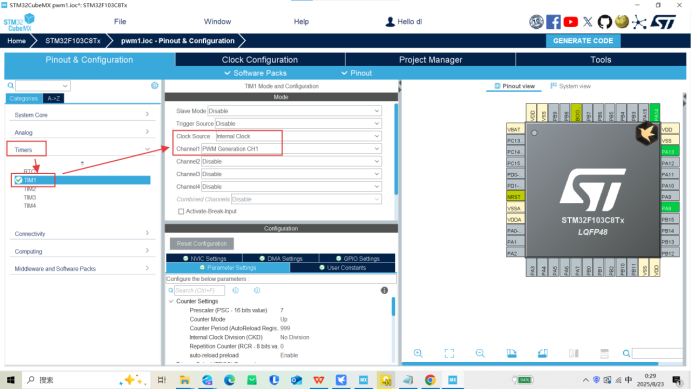692x389 pixels.
Task: Open the GitHub icon in header
Action: (x=605, y=22)
